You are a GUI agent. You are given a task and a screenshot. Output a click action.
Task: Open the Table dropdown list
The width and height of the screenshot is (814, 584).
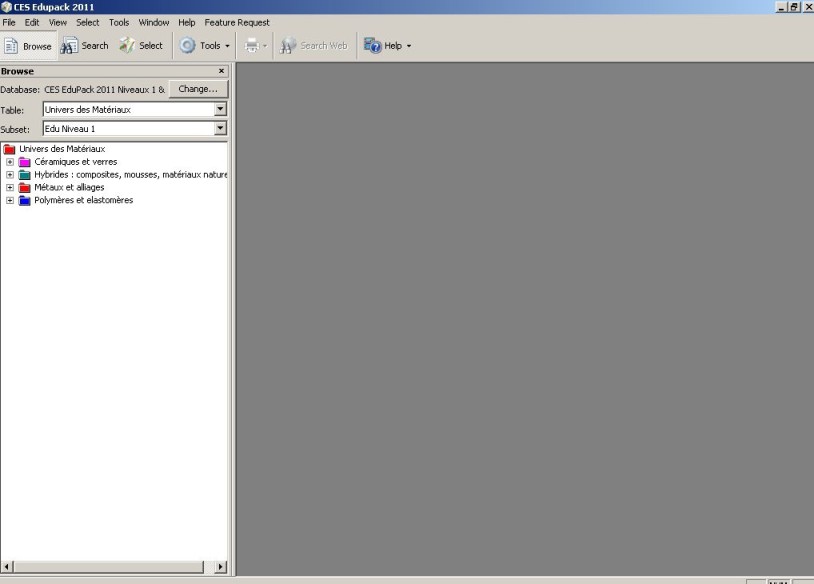coord(220,109)
